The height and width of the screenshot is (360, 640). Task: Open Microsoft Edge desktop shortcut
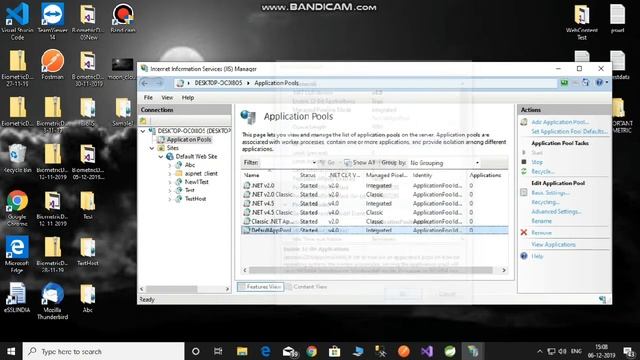tap(17, 254)
